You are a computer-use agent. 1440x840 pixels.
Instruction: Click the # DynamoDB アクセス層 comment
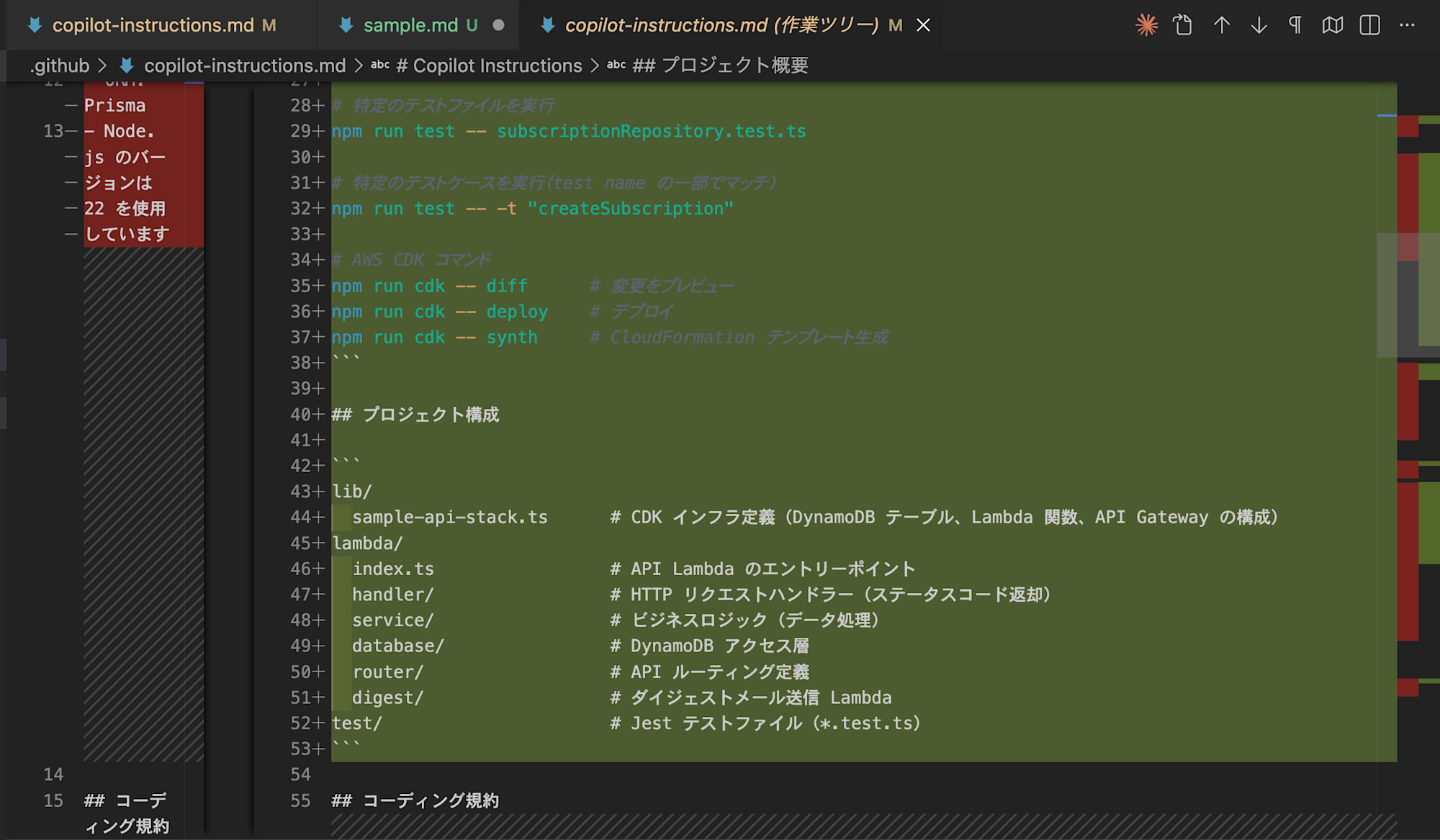(710, 646)
